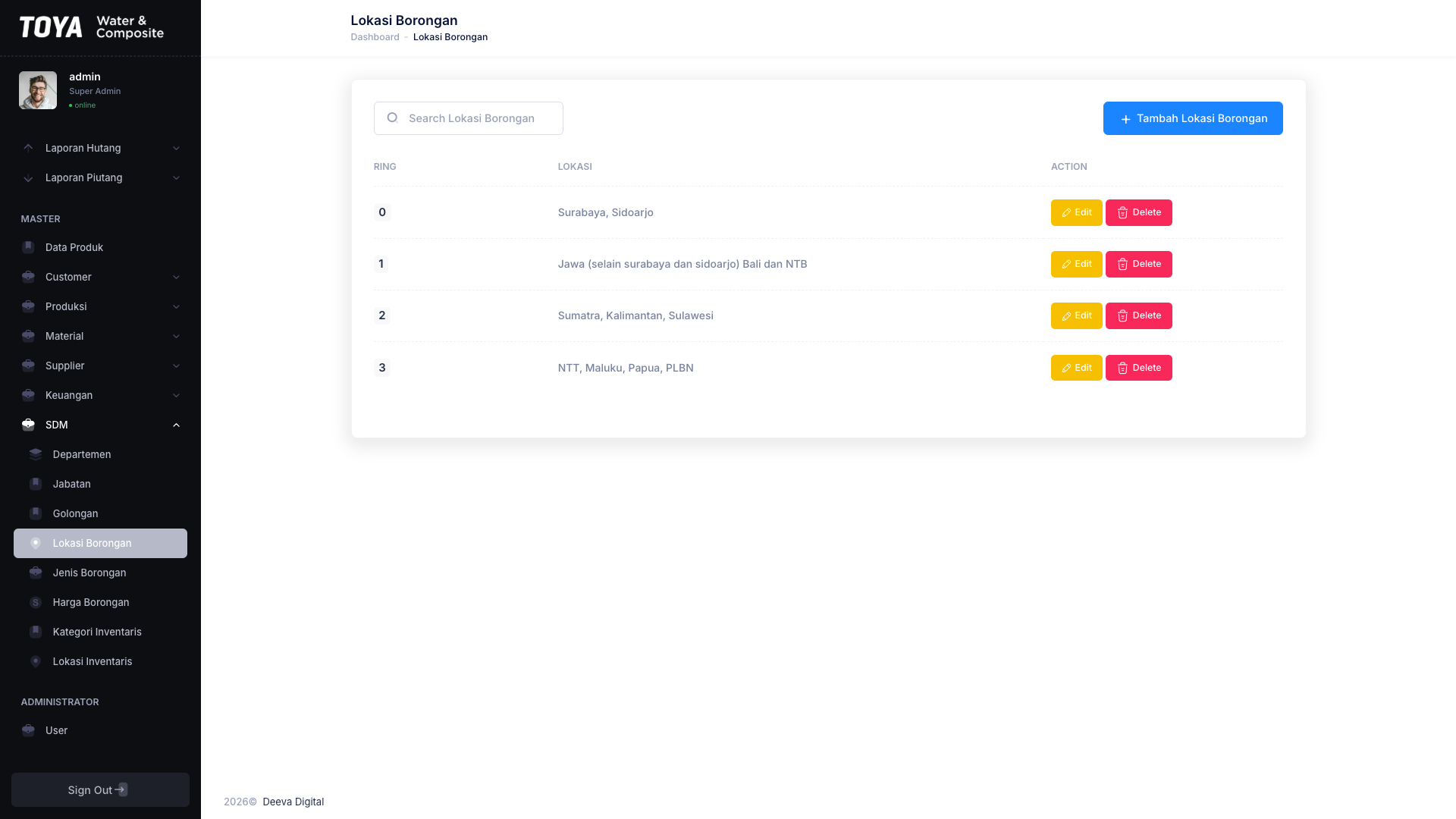Delete the Jawa Bali dan NTB row

[1138, 264]
